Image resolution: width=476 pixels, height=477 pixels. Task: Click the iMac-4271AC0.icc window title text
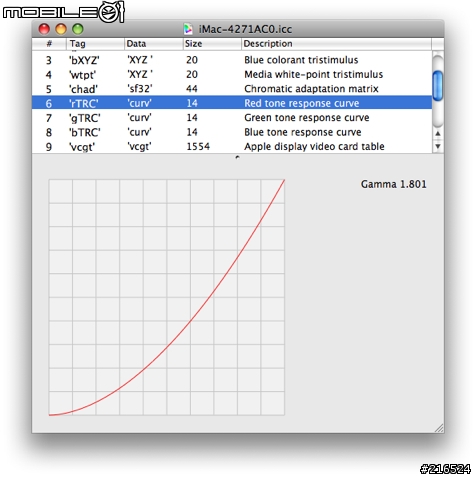tap(245, 29)
